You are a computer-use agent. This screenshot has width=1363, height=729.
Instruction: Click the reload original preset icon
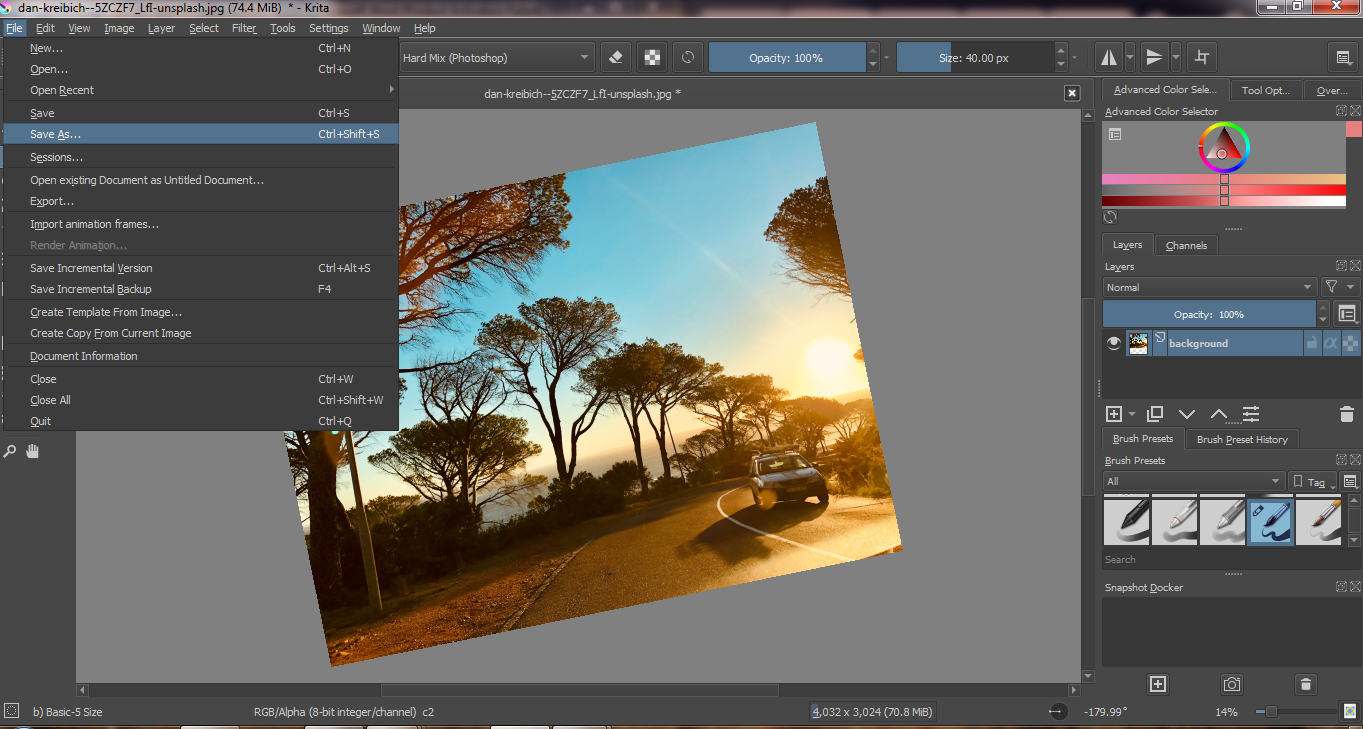tap(688, 57)
